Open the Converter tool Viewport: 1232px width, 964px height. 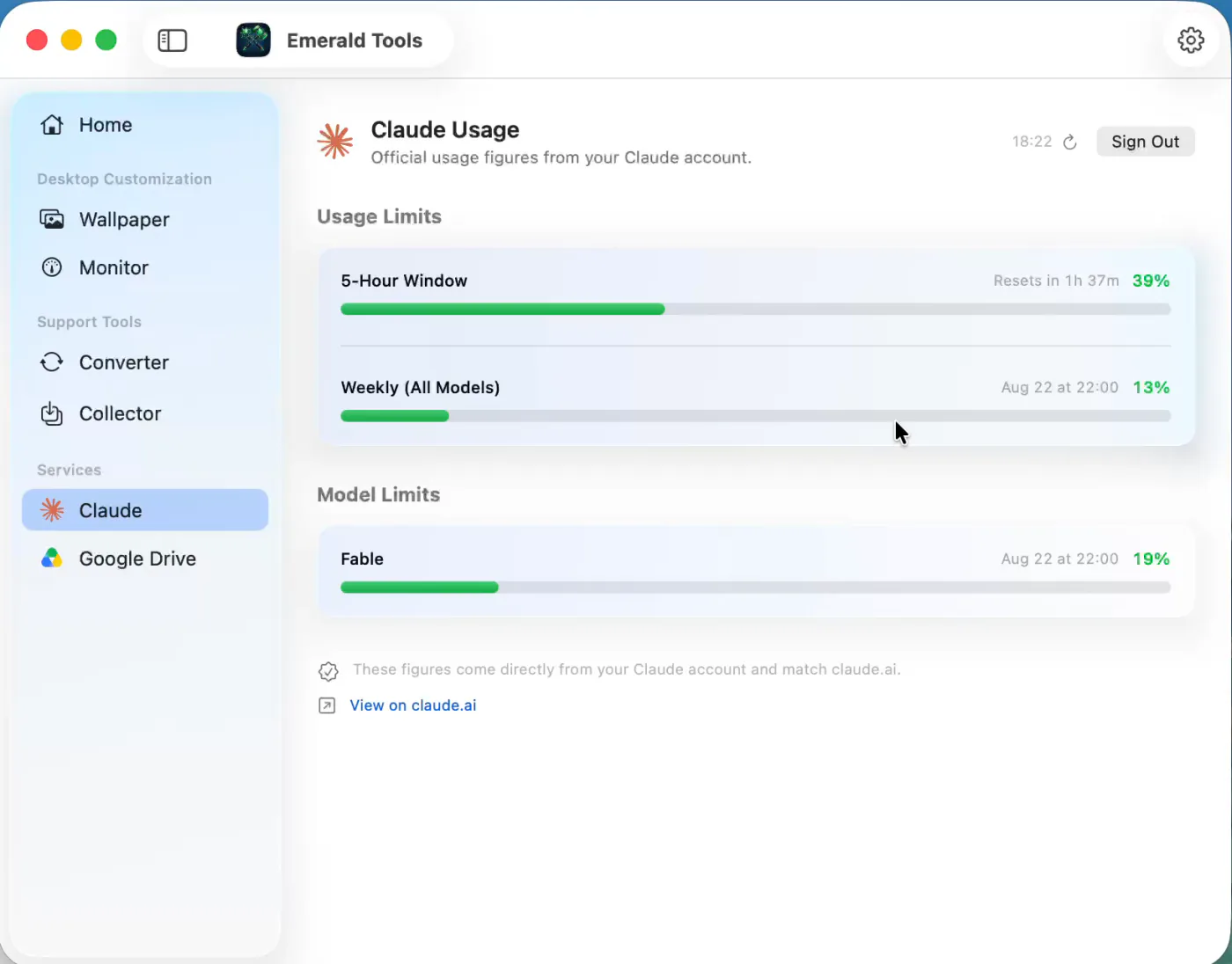click(145, 362)
